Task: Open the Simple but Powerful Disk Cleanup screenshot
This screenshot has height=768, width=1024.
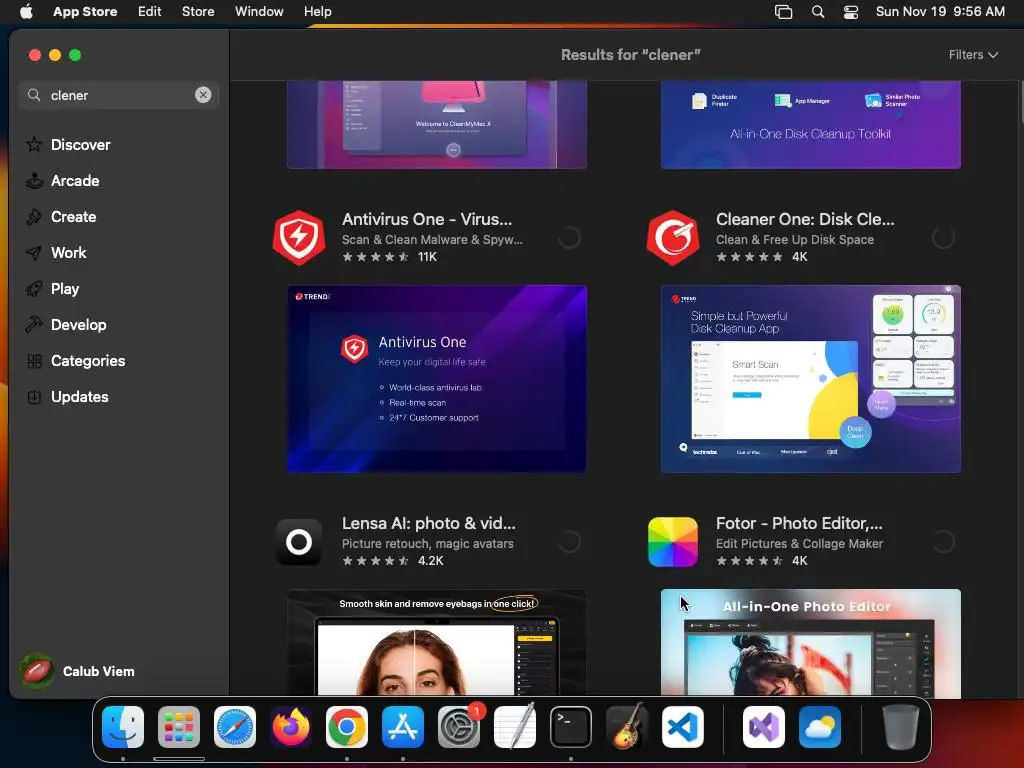Action: (x=810, y=379)
